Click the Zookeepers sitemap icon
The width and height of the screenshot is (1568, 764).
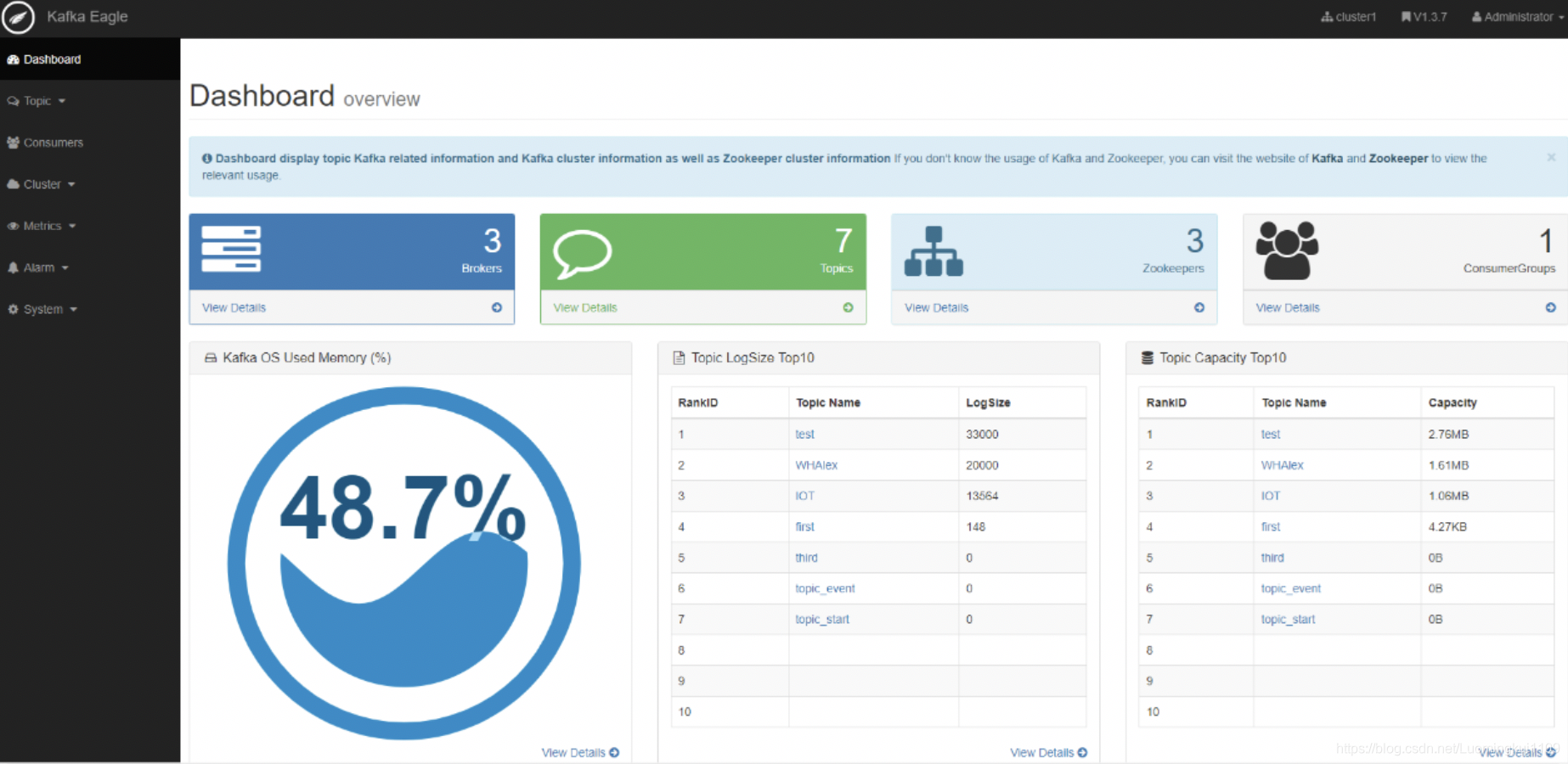[x=933, y=251]
